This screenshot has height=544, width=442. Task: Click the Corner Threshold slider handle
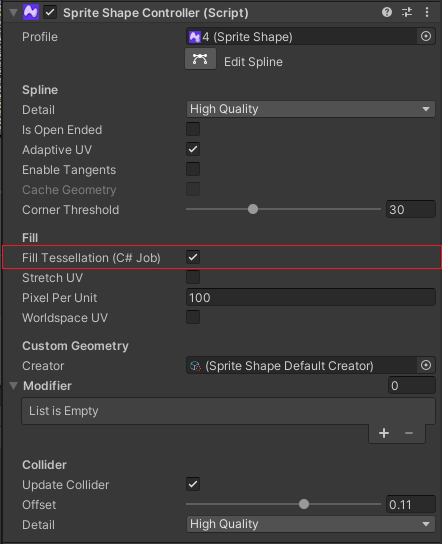pyautogui.click(x=253, y=209)
